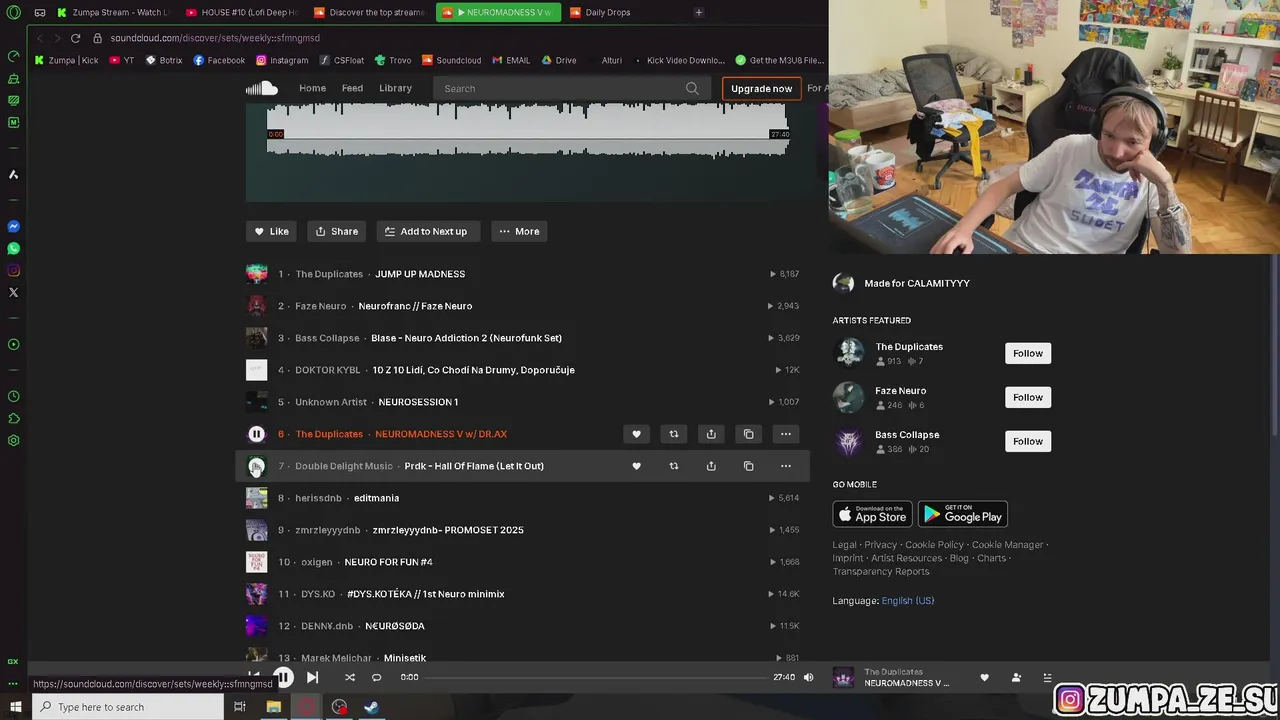Open the CSFloat bookmark

[341, 60]
